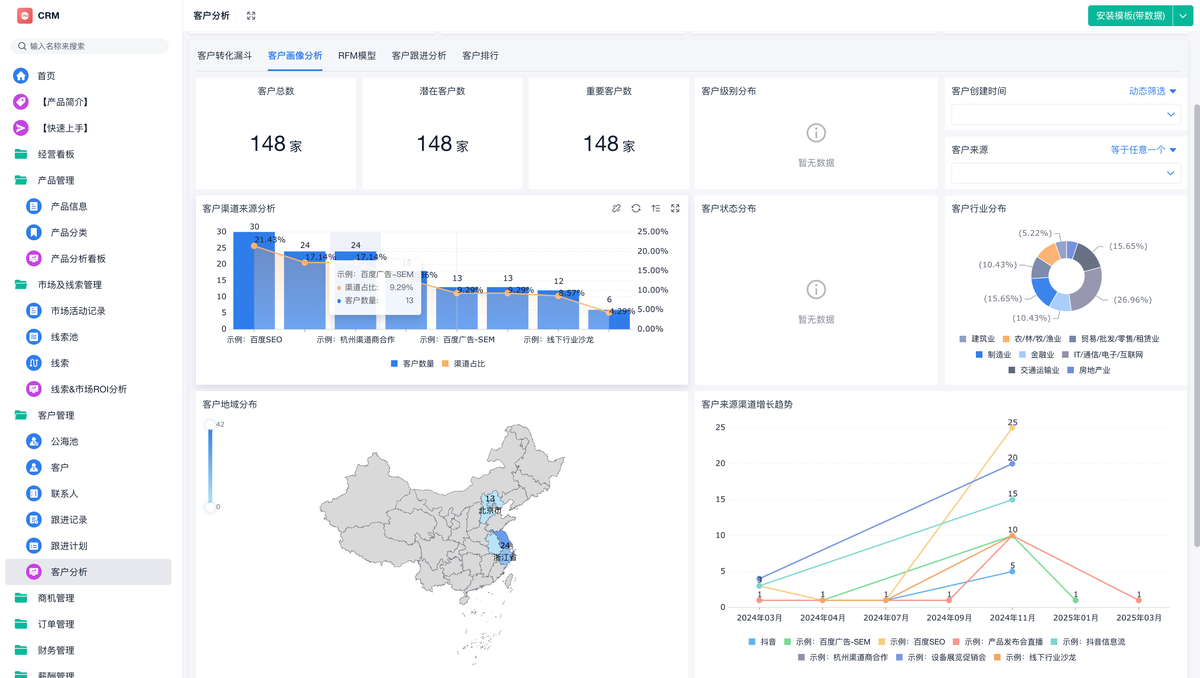
Task: Click the sort icon on 客户渠道来源分析 chart
Action: coord(656,208)
